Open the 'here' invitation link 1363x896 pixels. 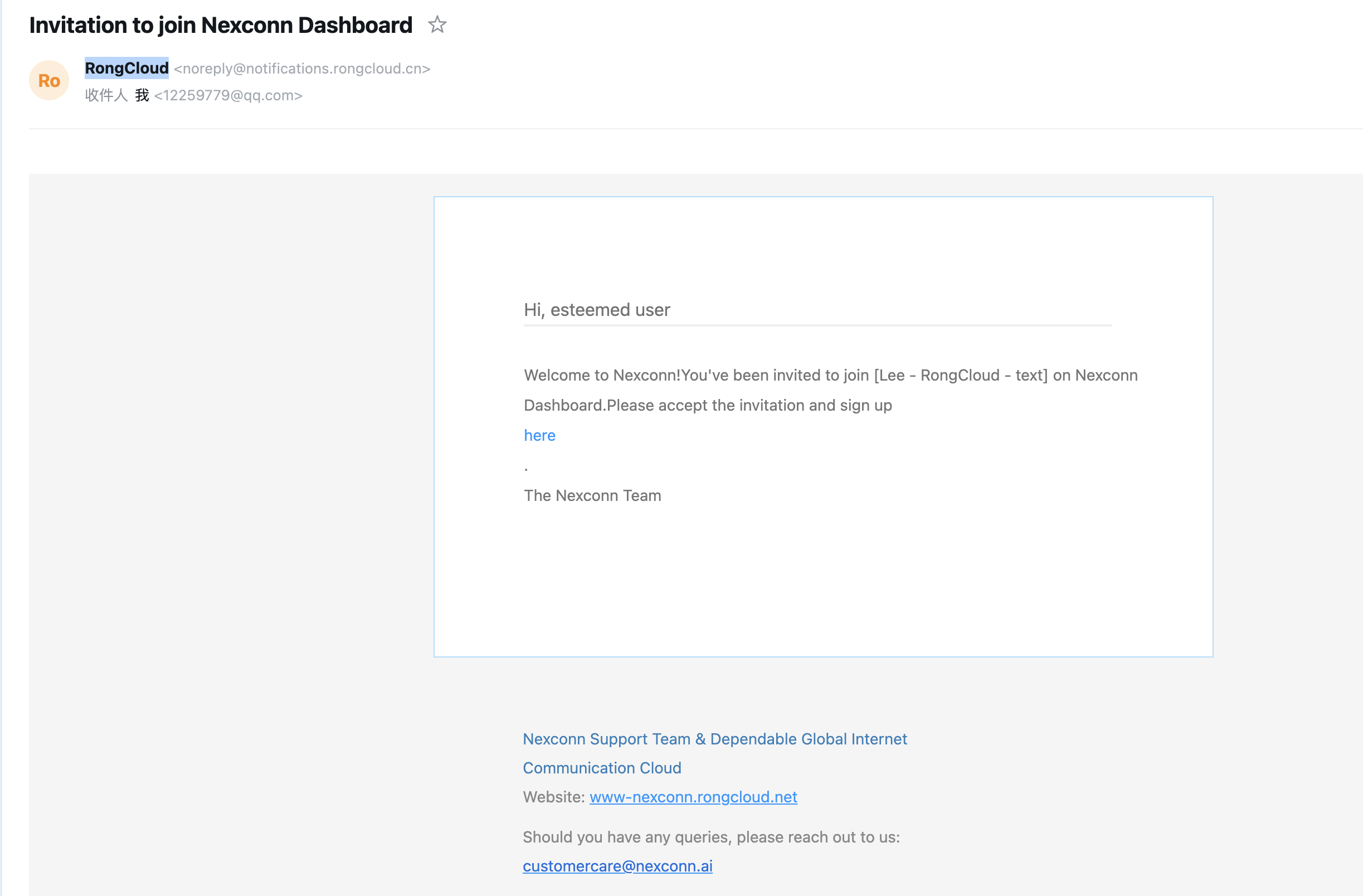(x=539, y=435)
